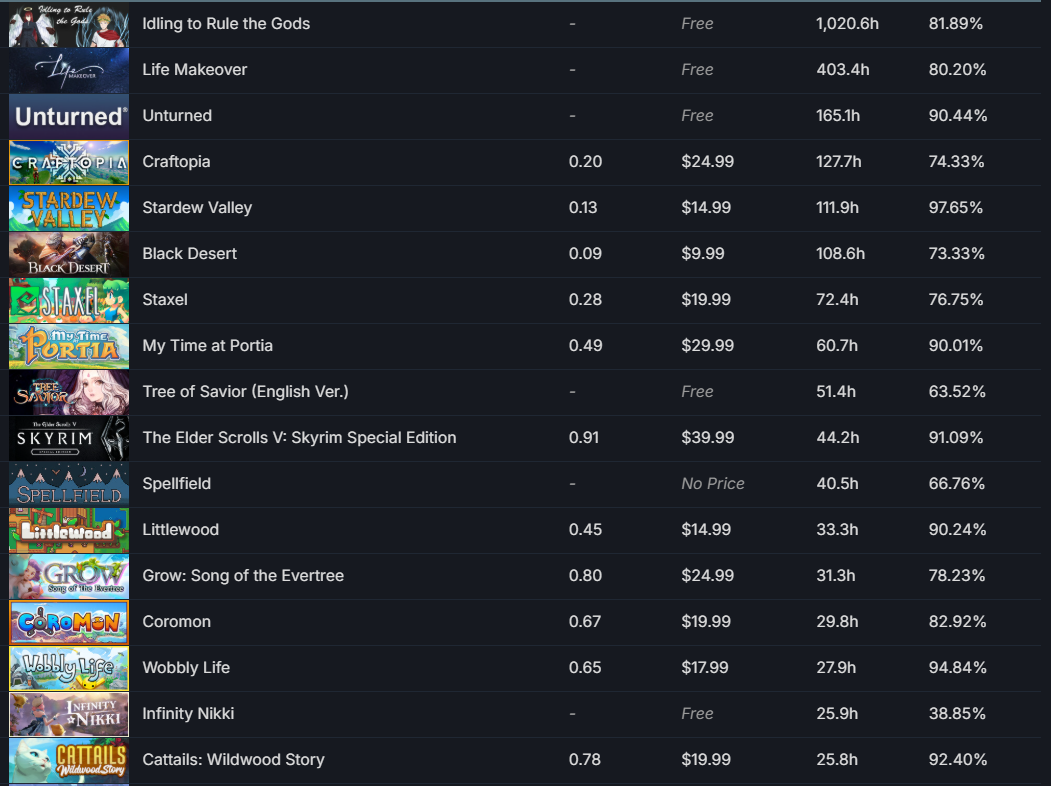
Task: Click the Life Makeover game logo
Action: (x=69, y=70)
